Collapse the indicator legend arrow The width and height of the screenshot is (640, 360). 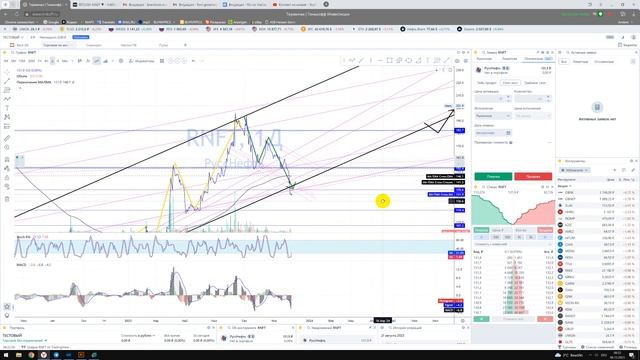tap(20, 87)
